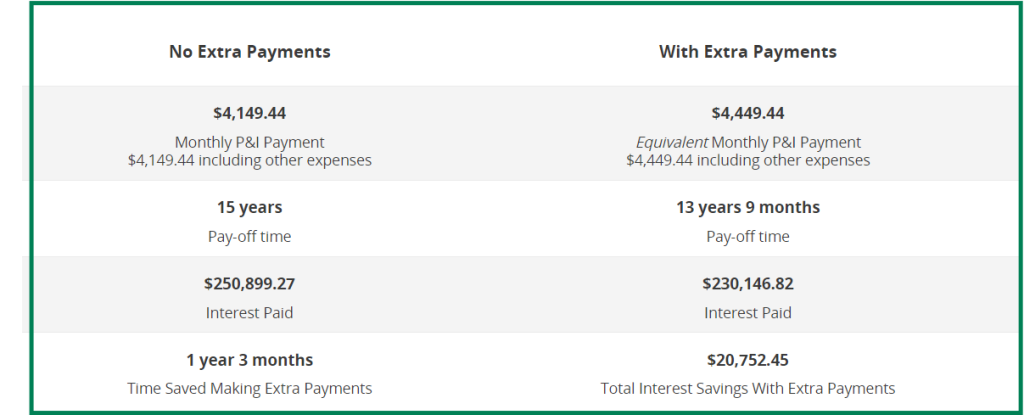Click the With Extra Payments column header
The height and width of the screenshot is (415, 1024).
point(747,51)
